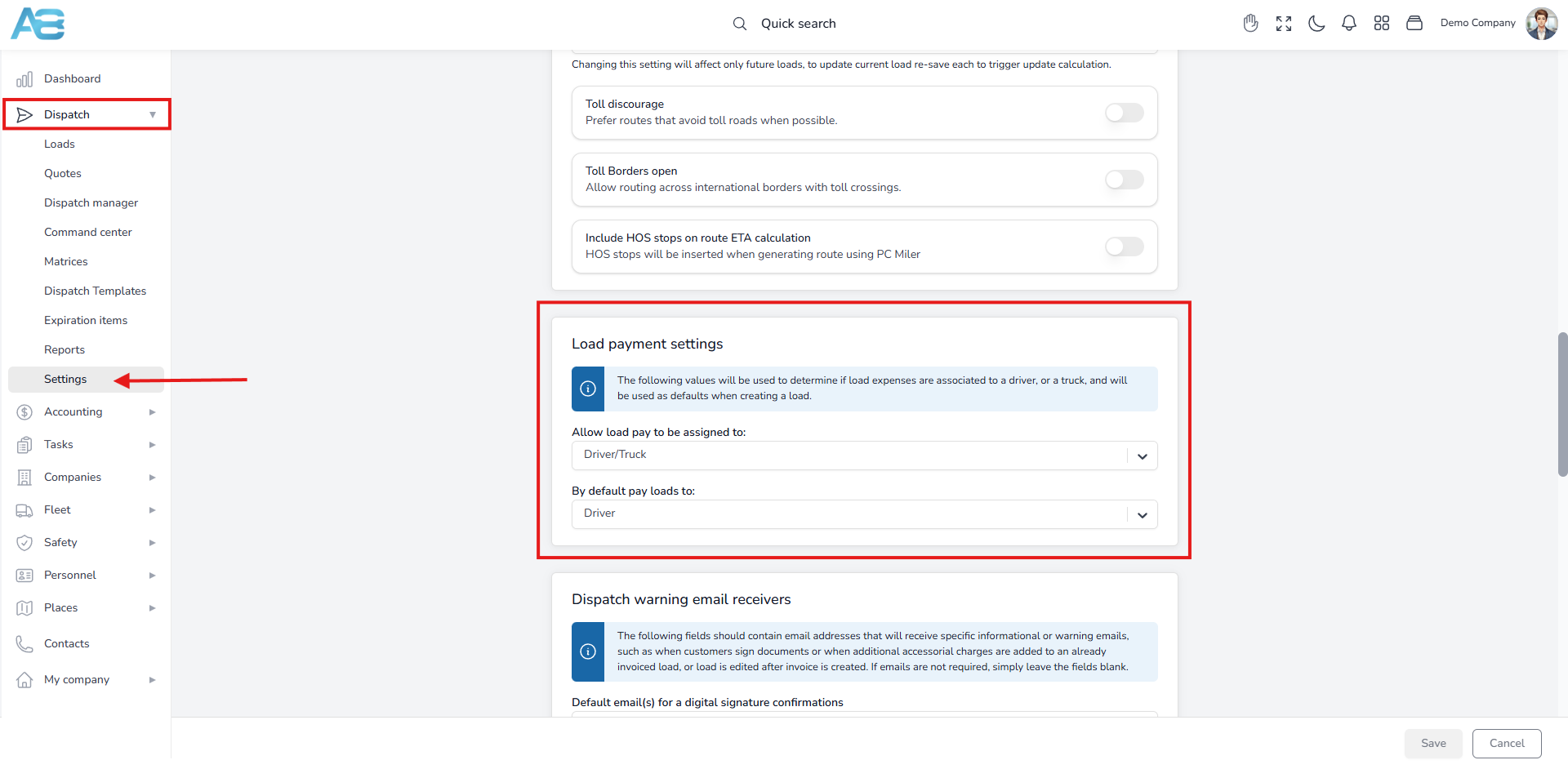Image resolution: width=1568 pixels, height=769 pixels.
Task: Click 'Dispatch warning email receivers' heading
Action: pyautogui.click(x=681, y=599)
